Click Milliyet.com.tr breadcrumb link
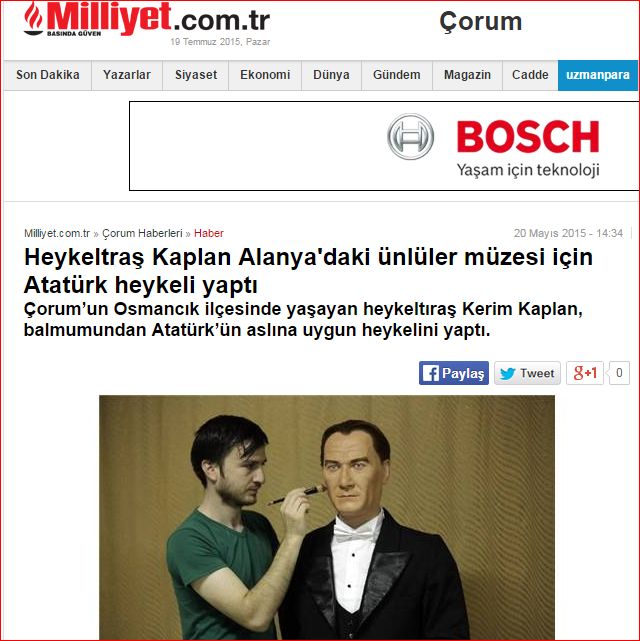Screen dimensions: 640x641 tap(57, 233)
